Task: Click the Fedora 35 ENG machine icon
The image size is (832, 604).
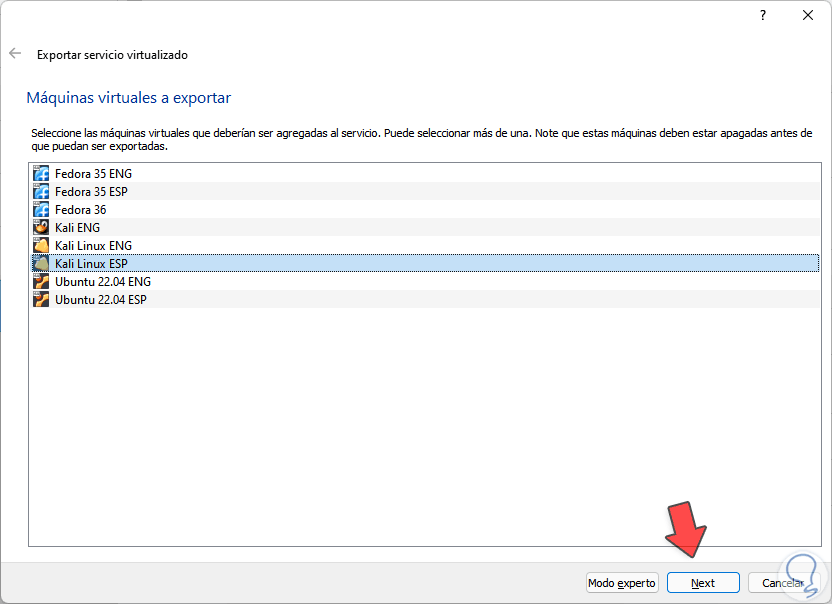Action: click(x=41, y=174)
